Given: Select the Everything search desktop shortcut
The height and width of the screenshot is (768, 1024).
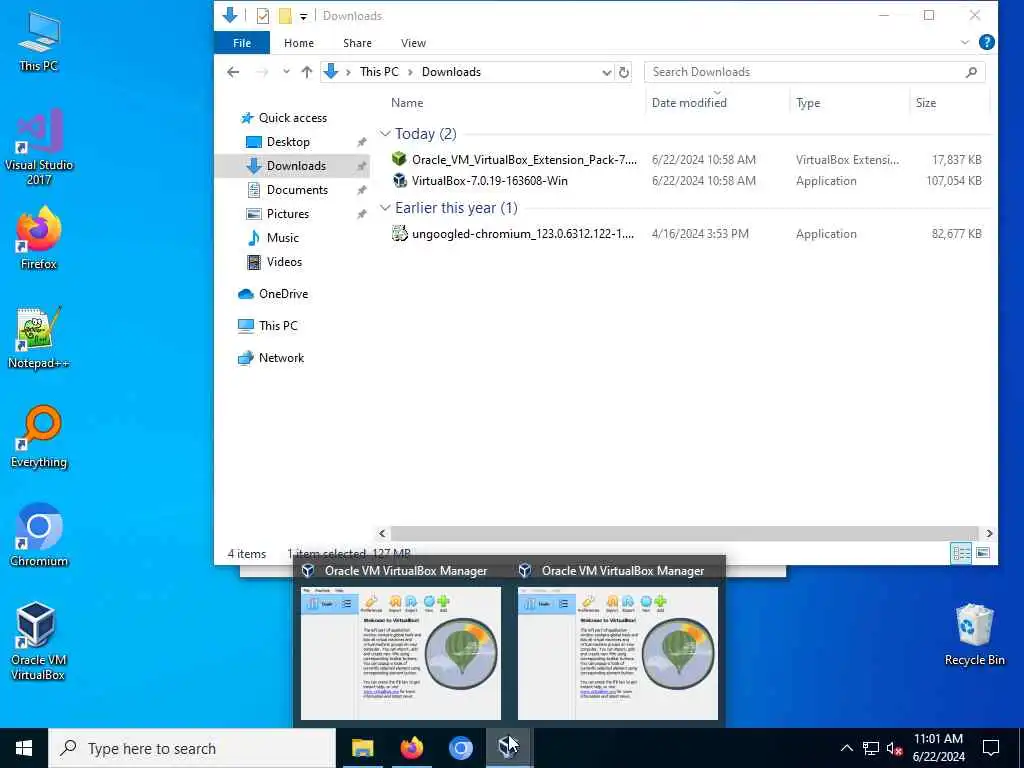Looking at the screenshot, I should click(39, 436).
